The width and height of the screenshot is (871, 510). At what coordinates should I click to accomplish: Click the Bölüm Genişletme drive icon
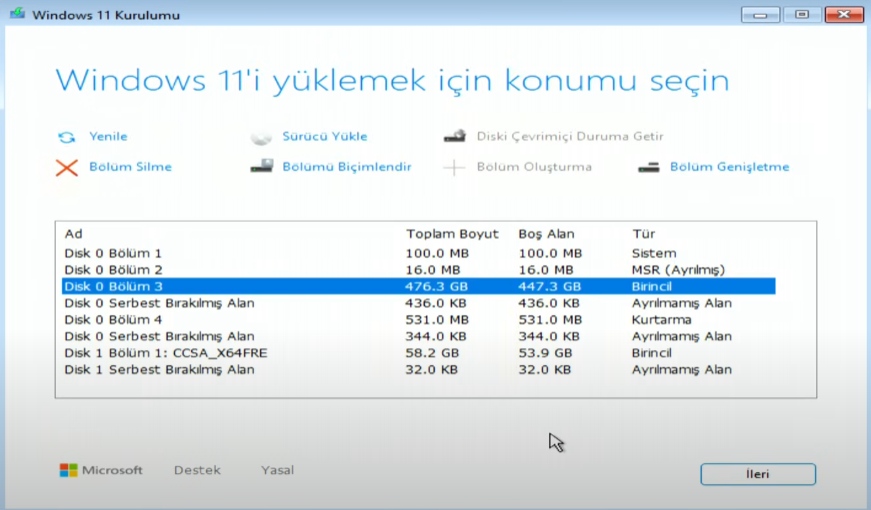[648, 167]
